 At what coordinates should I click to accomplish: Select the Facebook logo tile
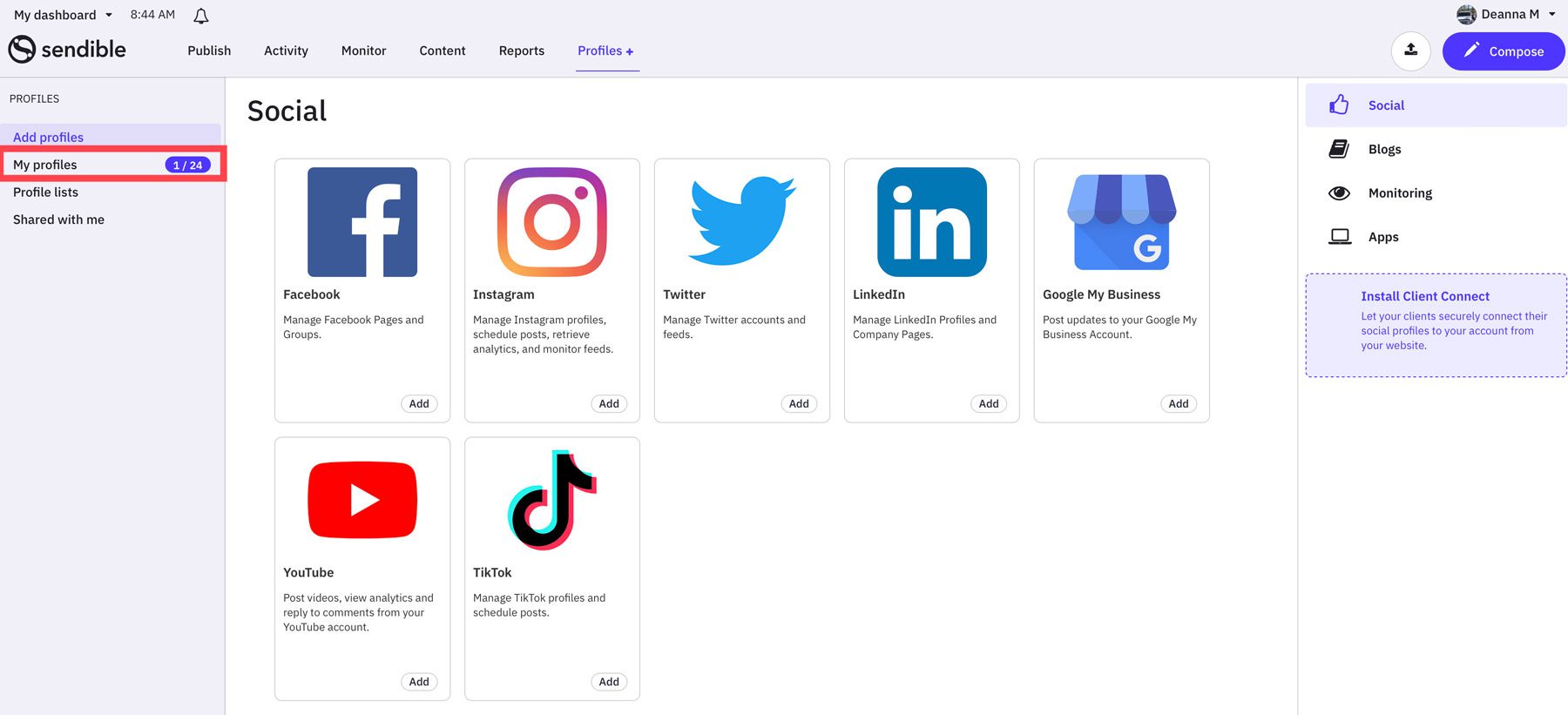362,222
